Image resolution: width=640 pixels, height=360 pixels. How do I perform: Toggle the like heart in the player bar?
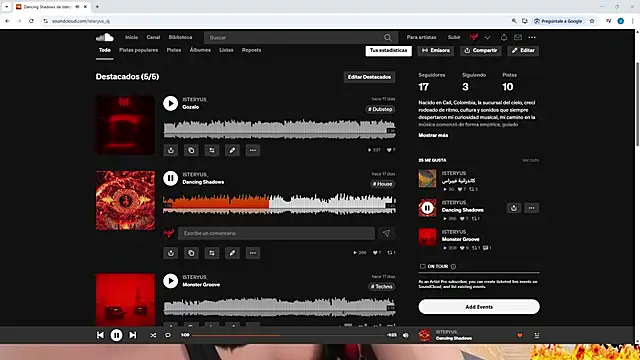pyautogui.click(x=520, y=335)
